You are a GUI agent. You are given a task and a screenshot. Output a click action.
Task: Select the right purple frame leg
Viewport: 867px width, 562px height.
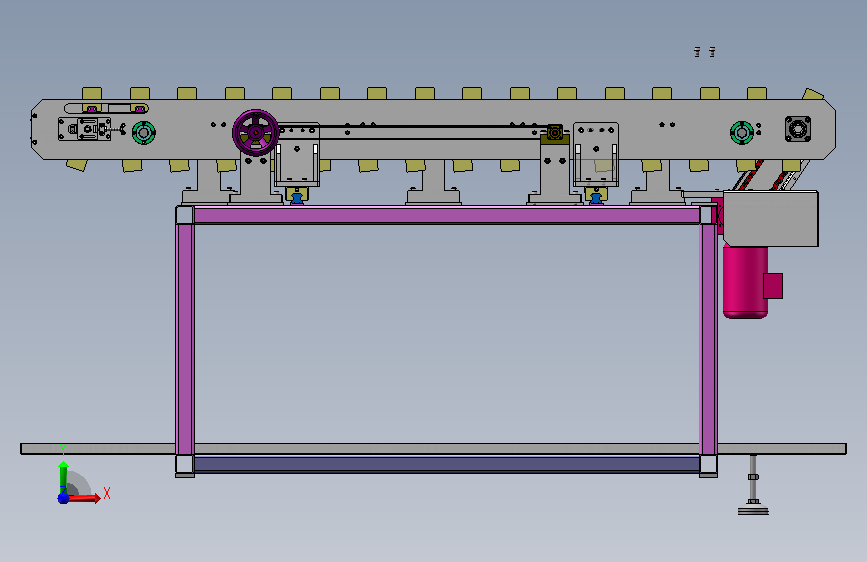(x=708, y=339)
